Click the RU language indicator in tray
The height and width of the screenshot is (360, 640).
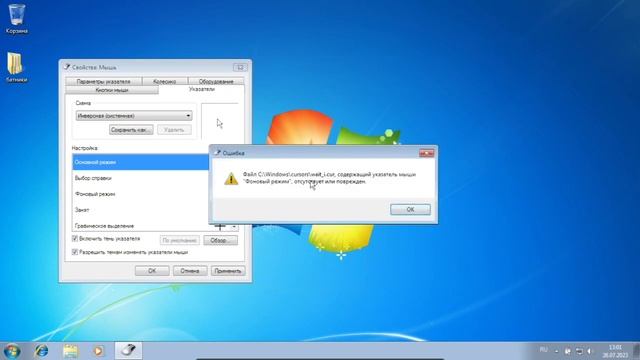[543, 350]
